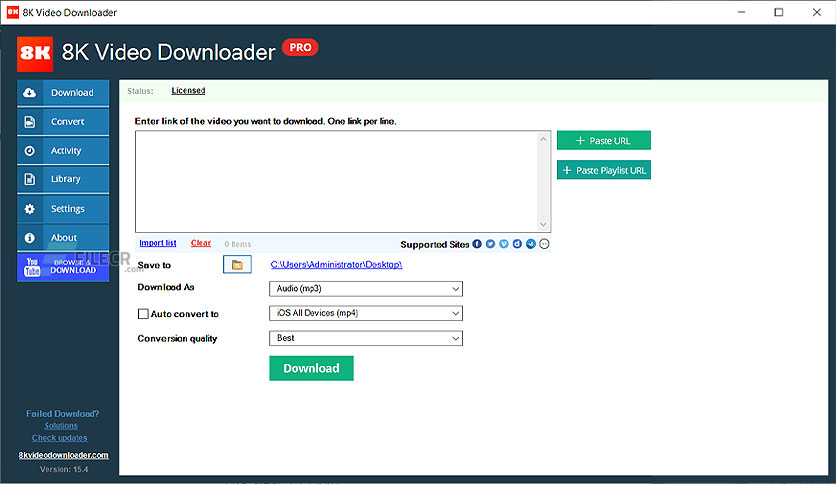Open the Download section in the sidebar

(63, 93)
